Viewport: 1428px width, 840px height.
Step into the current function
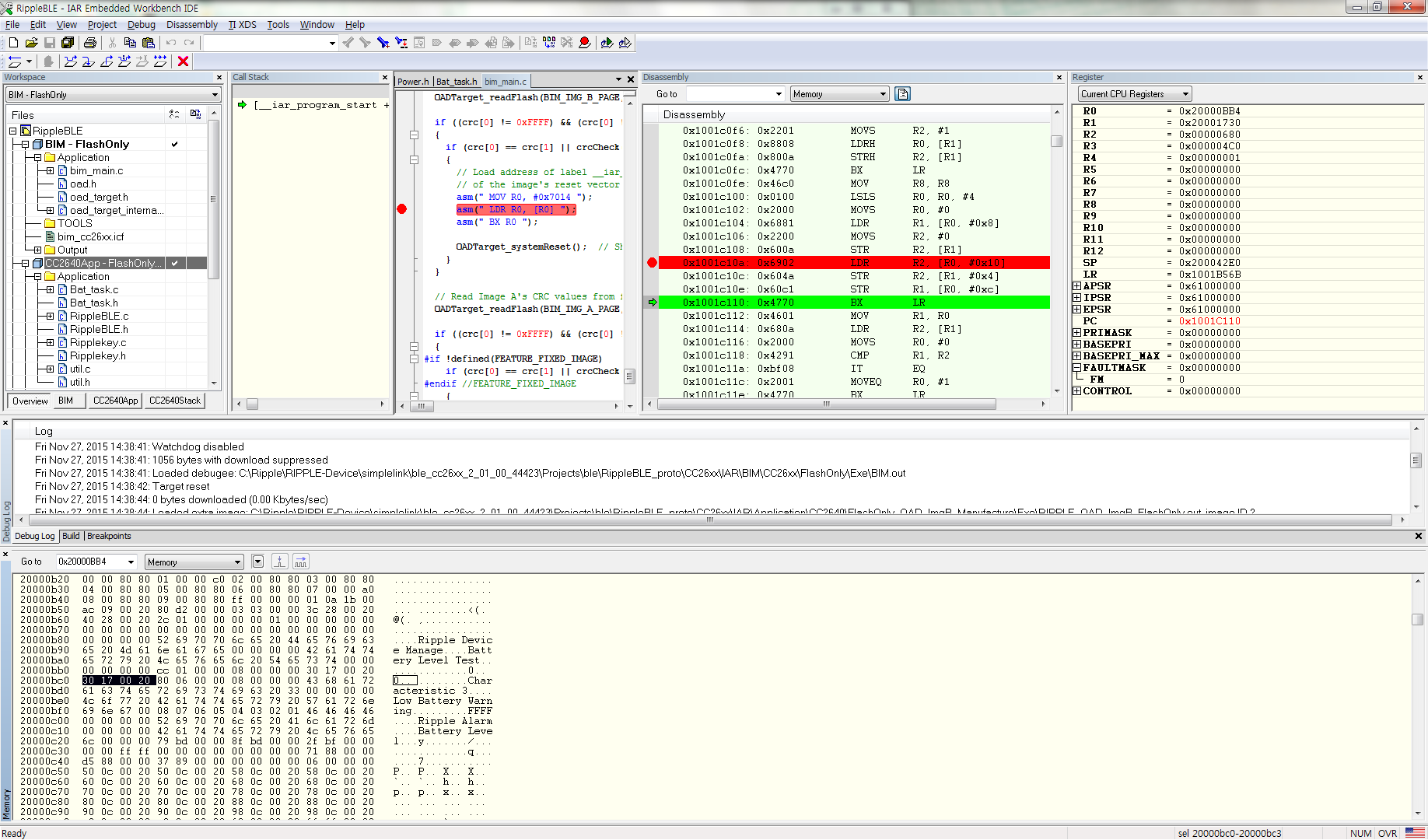tap(89, 61)
